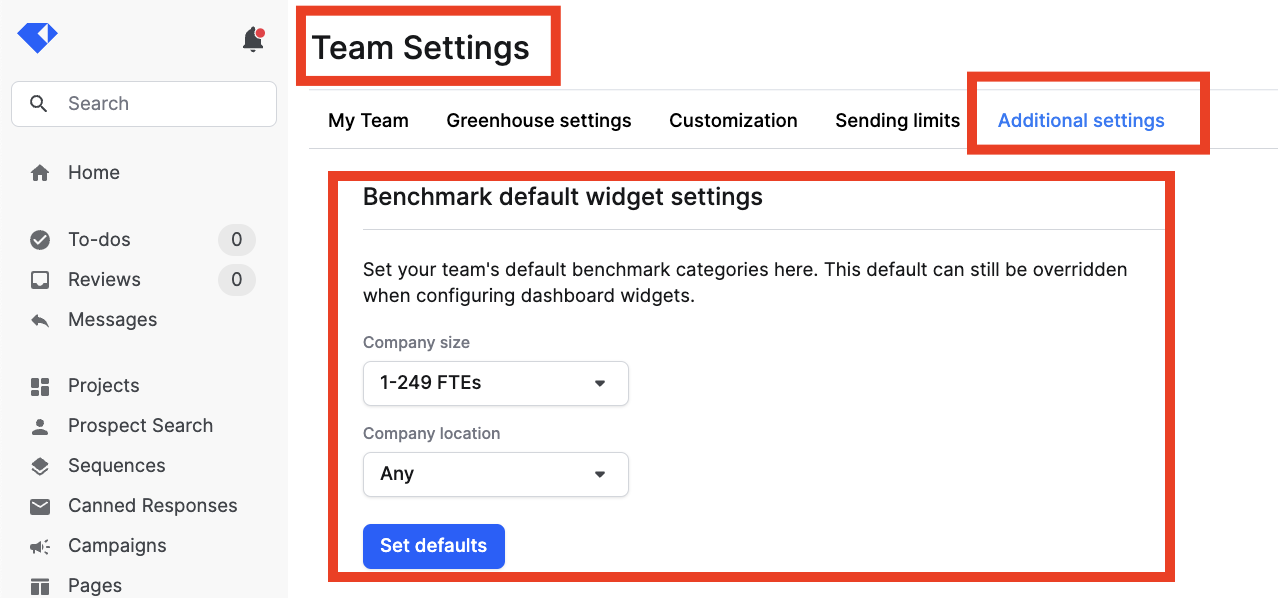Expand the Company size dropdown

click(496, 383)
